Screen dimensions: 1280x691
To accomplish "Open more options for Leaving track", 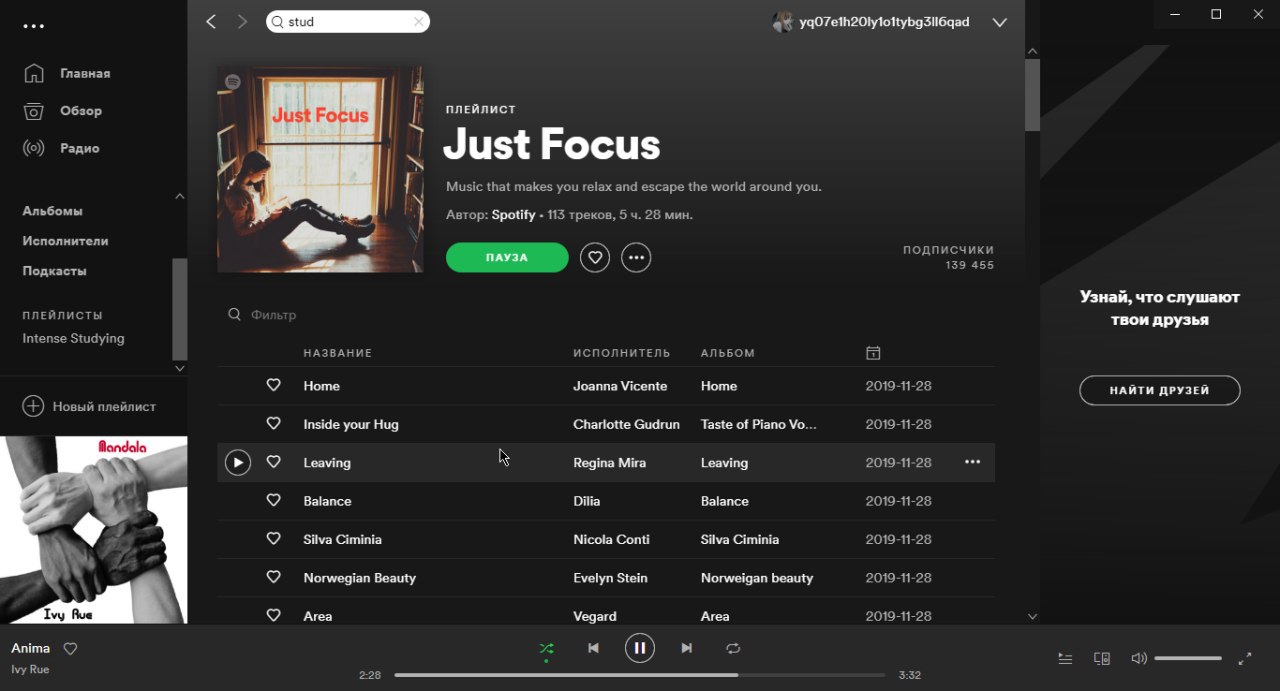I will tap(972, 462).
